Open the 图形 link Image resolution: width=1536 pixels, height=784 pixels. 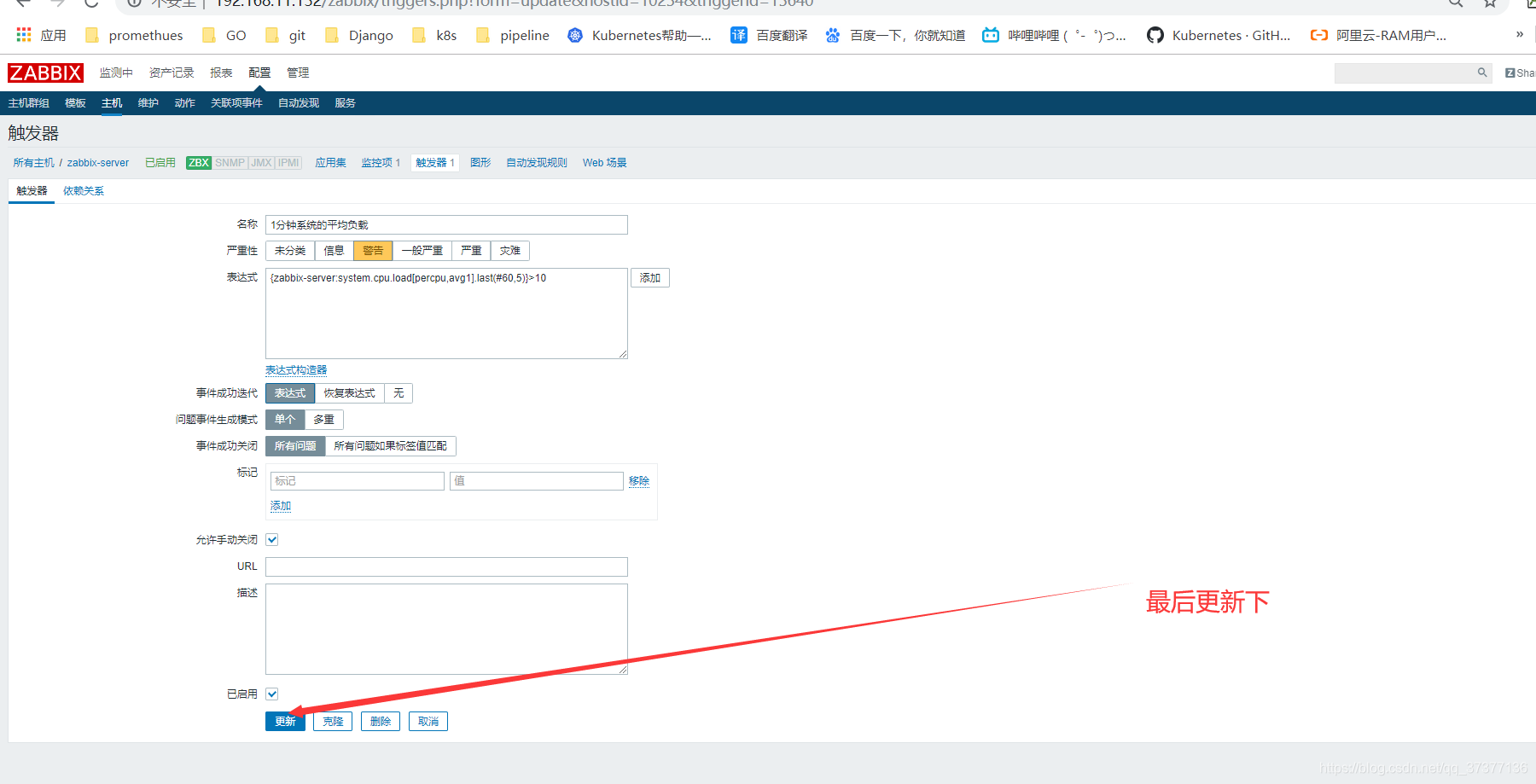click(x=480, y=163)
